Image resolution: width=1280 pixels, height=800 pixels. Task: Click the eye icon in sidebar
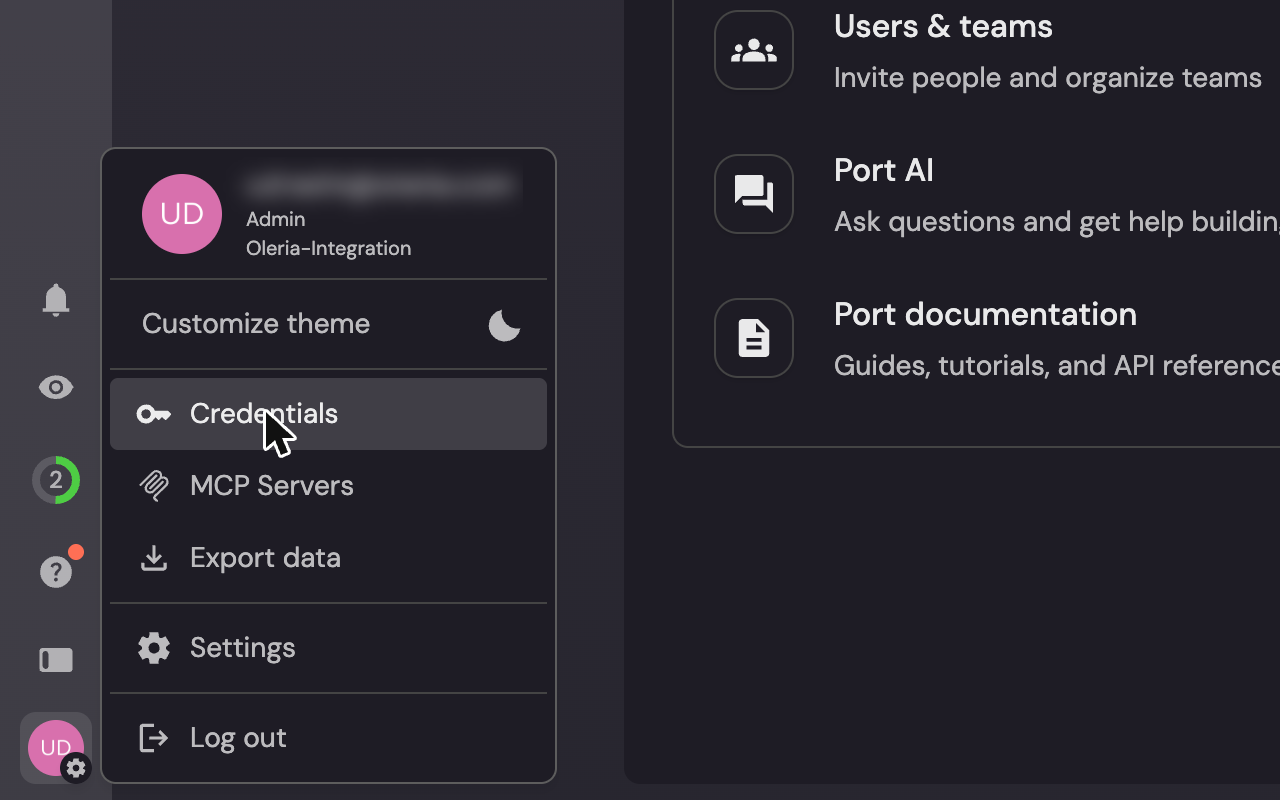[x=56, y=388]
